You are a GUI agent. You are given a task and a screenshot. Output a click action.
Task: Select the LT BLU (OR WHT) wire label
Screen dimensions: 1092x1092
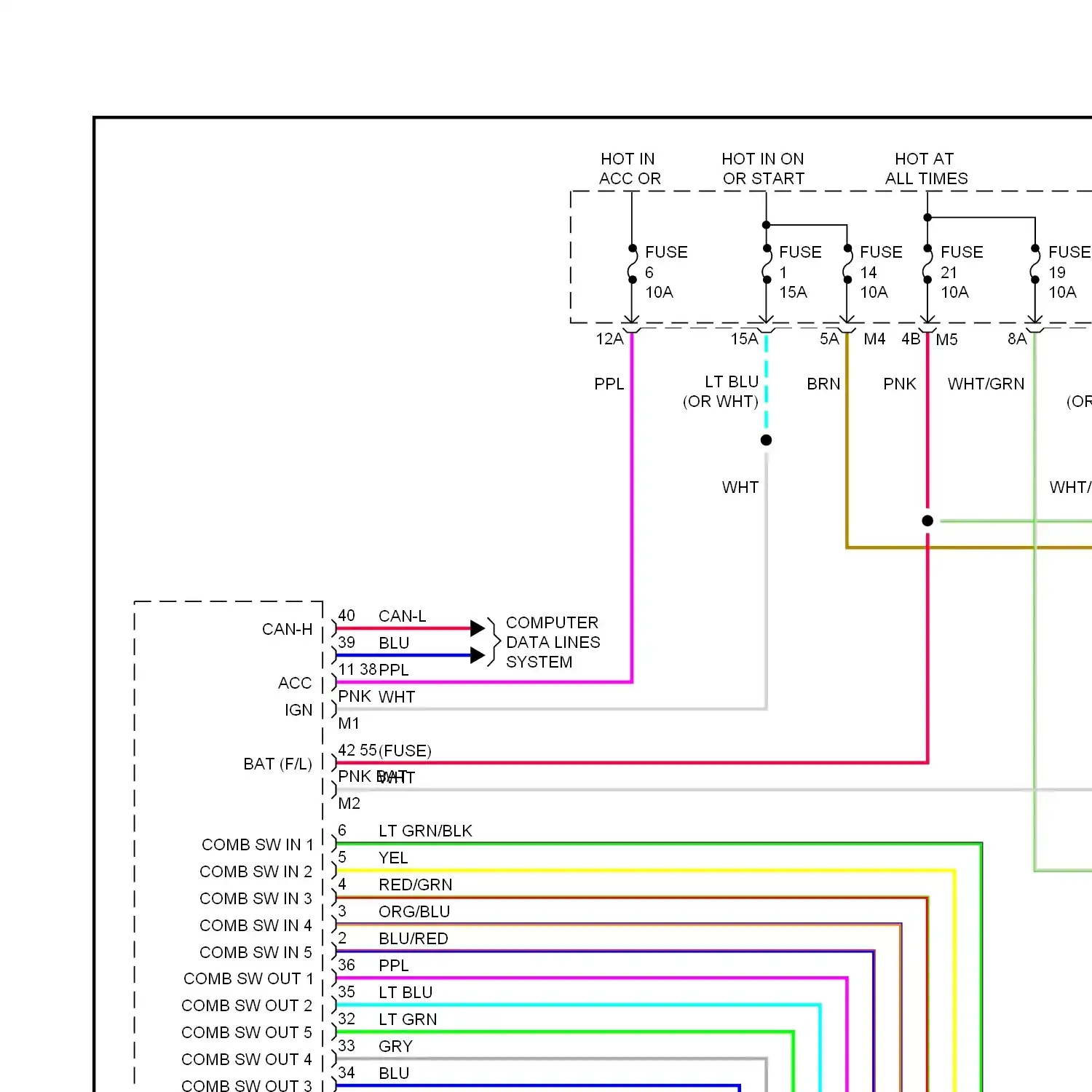click(x=721, y=392)
